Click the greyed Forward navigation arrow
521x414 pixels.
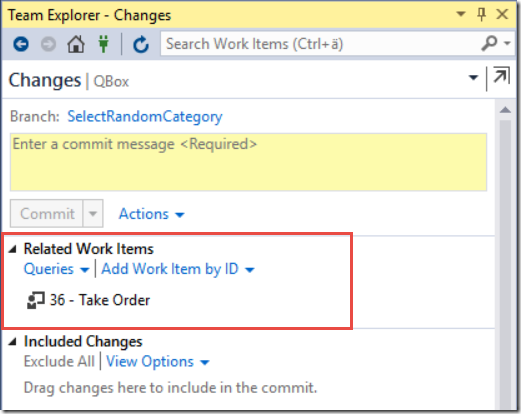pos(48,44)
